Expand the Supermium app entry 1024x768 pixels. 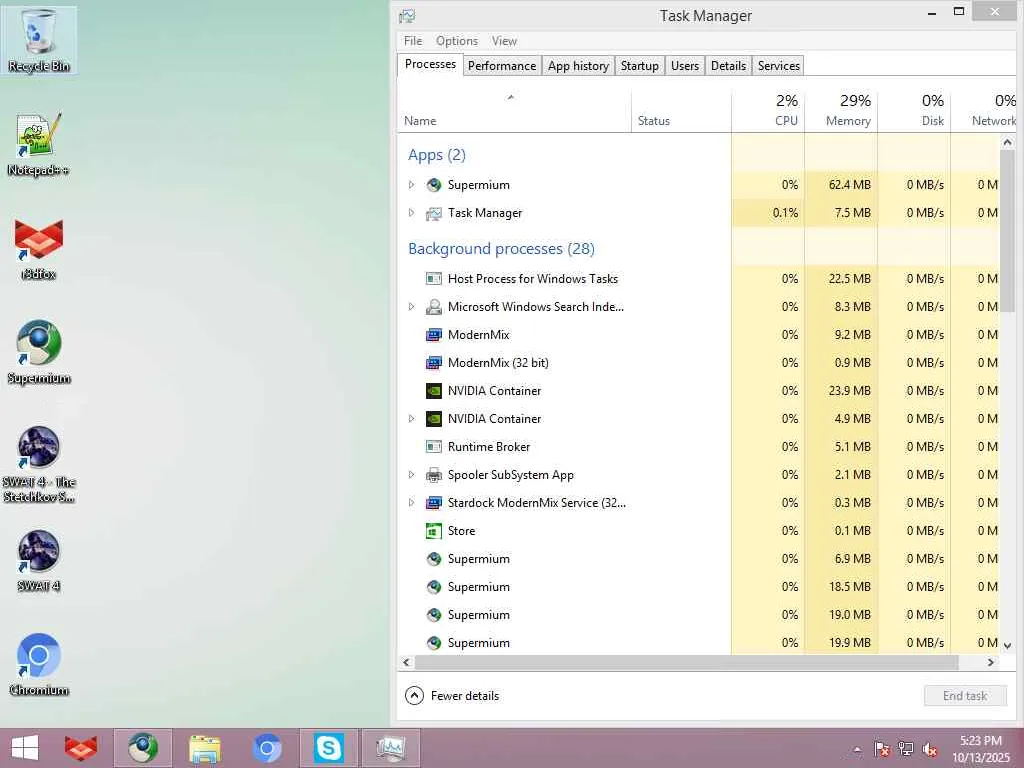click(411, 185)
